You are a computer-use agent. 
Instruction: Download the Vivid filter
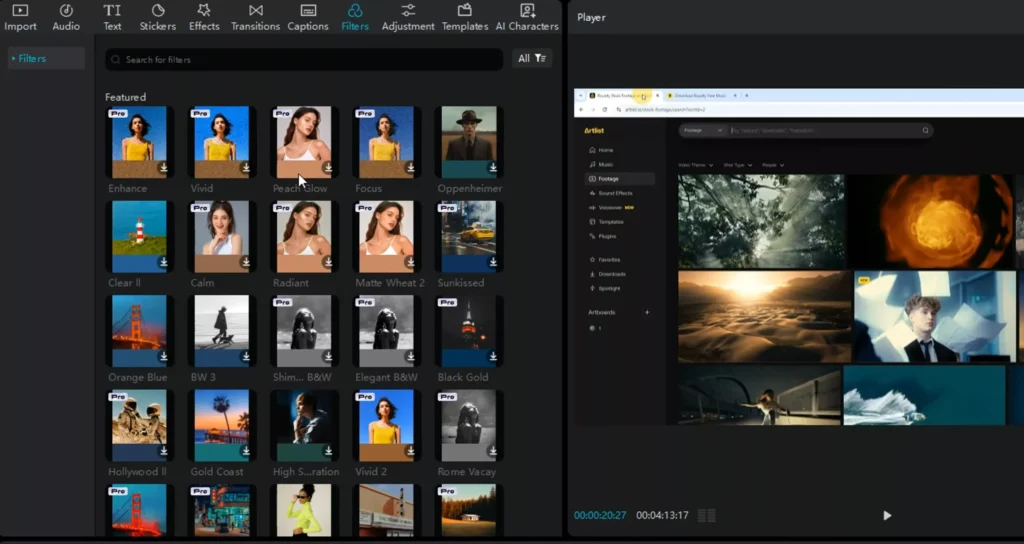tap(246, 168)
